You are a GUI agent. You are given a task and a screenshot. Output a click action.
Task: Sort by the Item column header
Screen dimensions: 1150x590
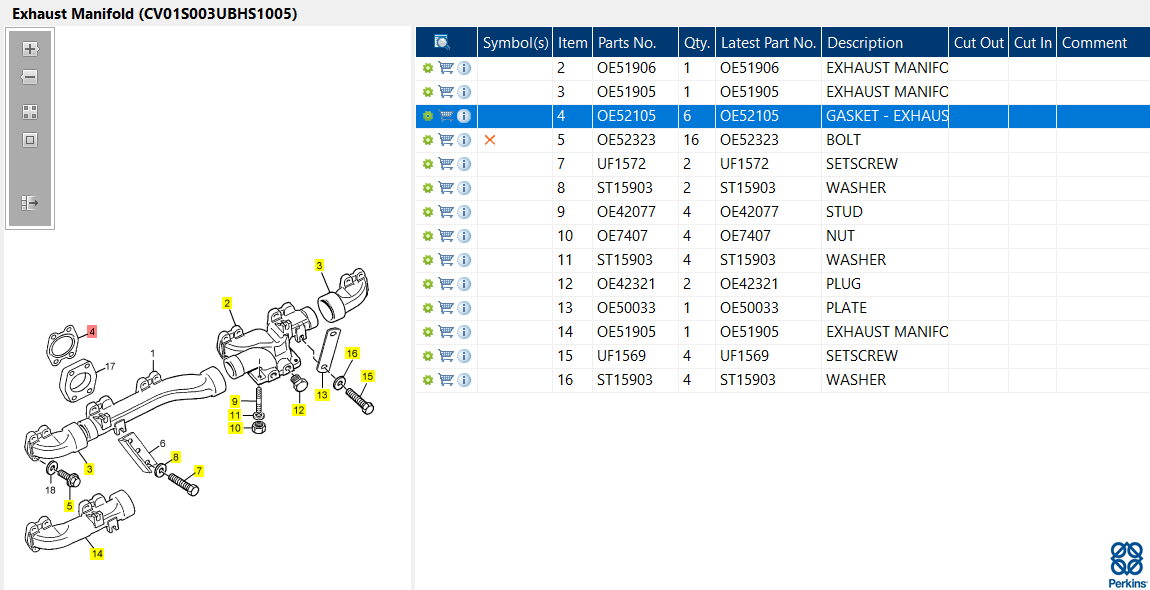tap(573, 43)
